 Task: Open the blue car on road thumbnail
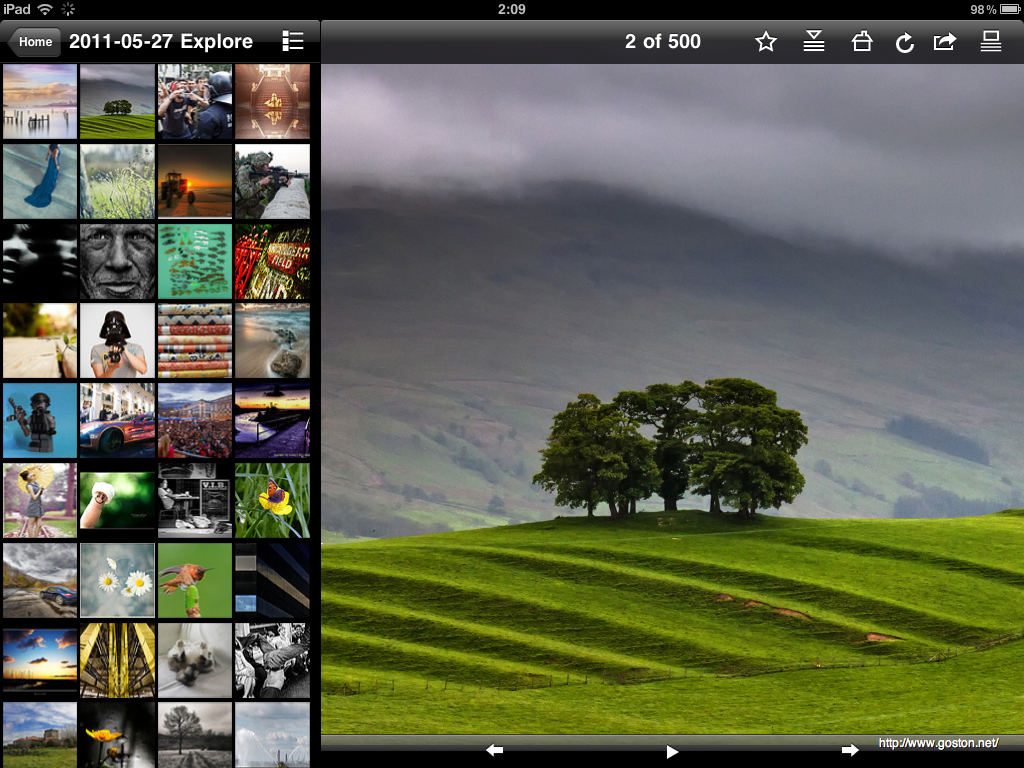pos(40,581)
